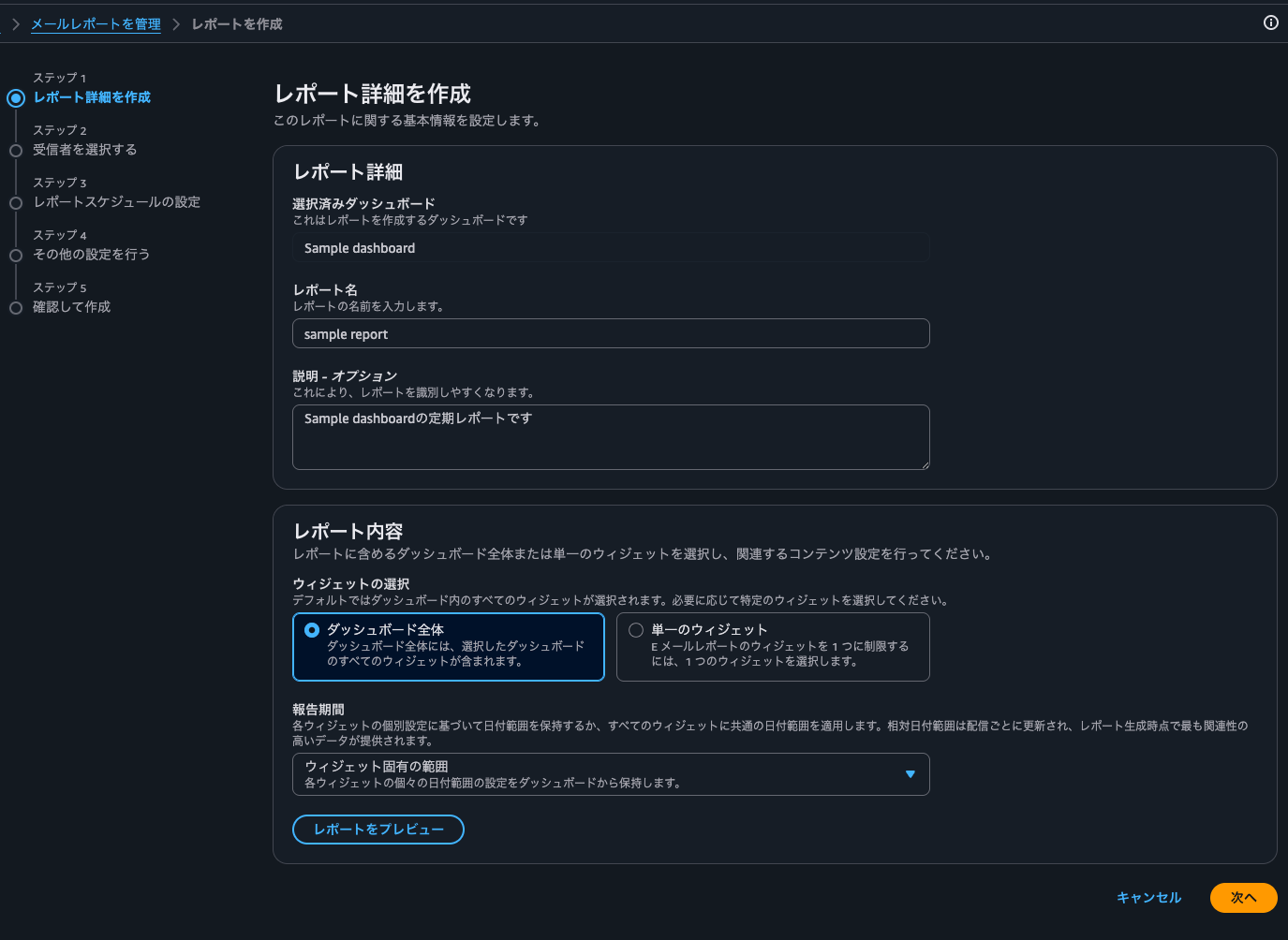Click the dropdown arrow in the 報告期間 selector
1288x940 pixels.
pyautogui.click(x=909, y=774)
